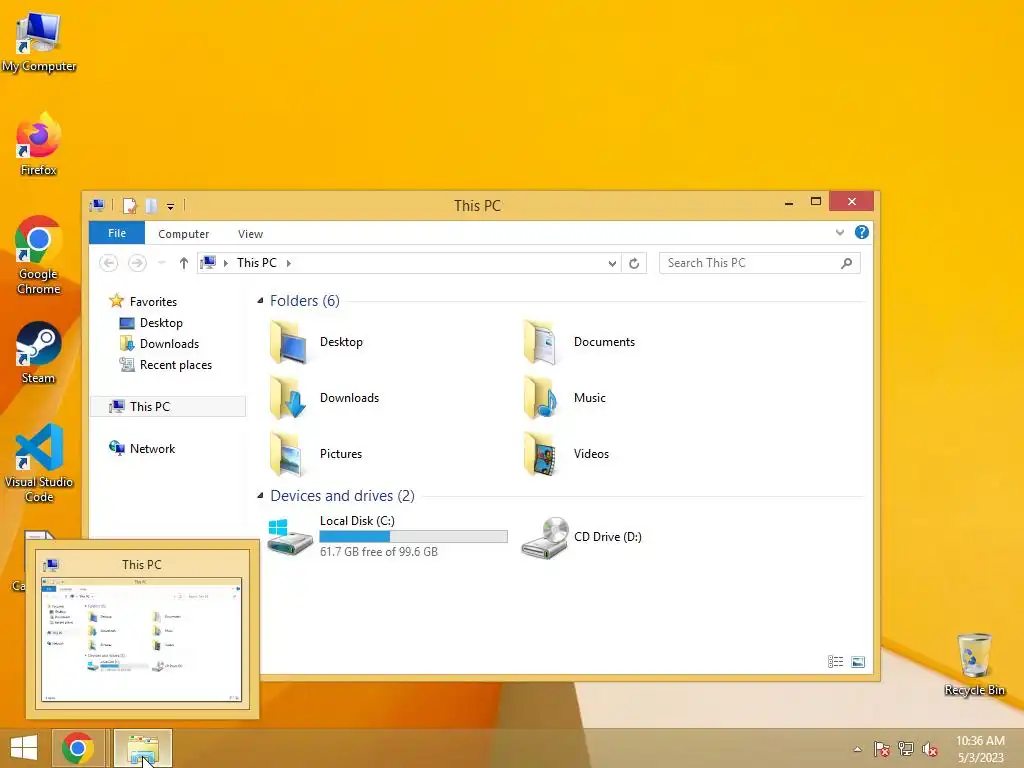Open recent locations dropdown arrow
The height and width of the screenshot is (768, 1024).
pos(161,263)
